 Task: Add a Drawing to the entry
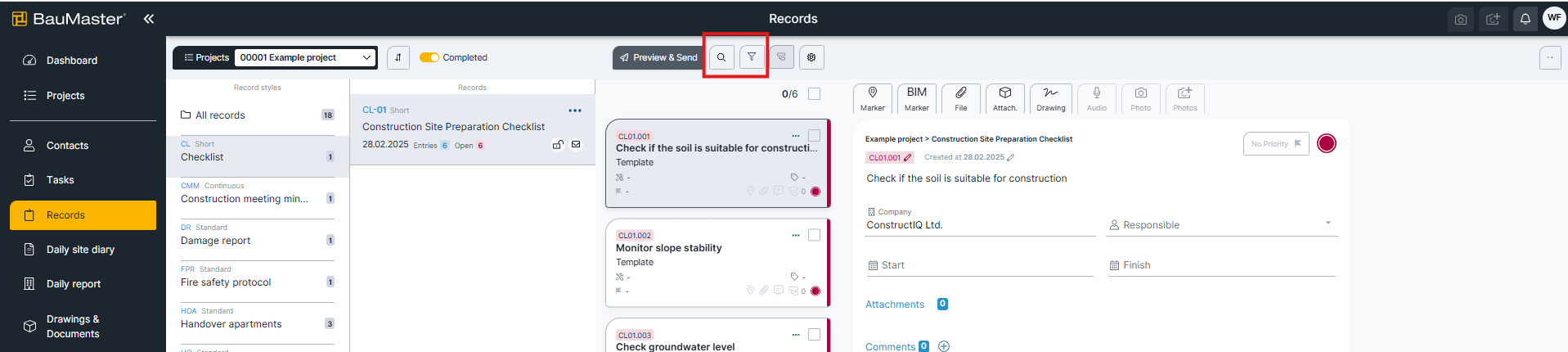[x=1051, y=98]
